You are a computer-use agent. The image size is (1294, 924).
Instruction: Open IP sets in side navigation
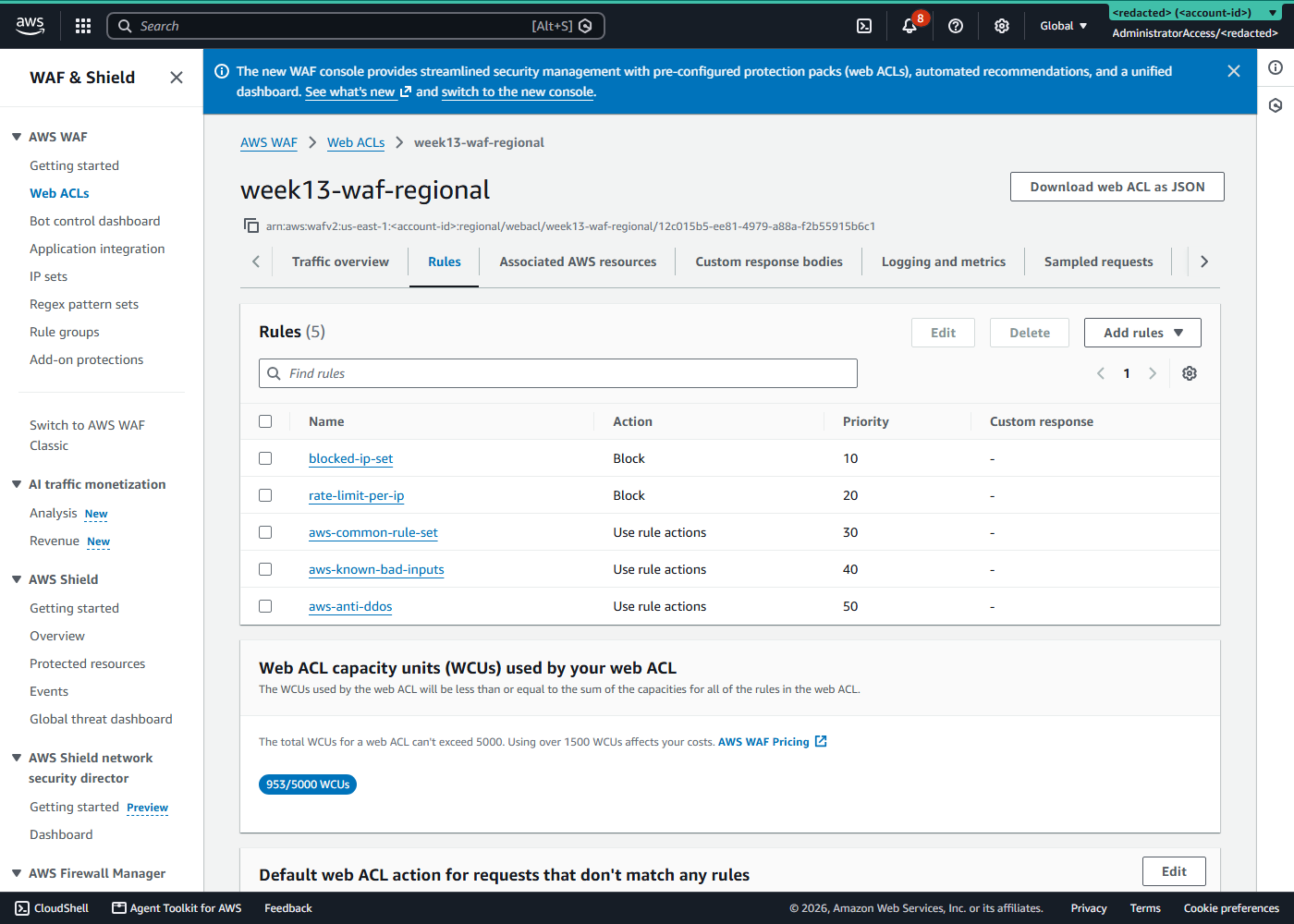pyautogui.click(x=48, y=276)
